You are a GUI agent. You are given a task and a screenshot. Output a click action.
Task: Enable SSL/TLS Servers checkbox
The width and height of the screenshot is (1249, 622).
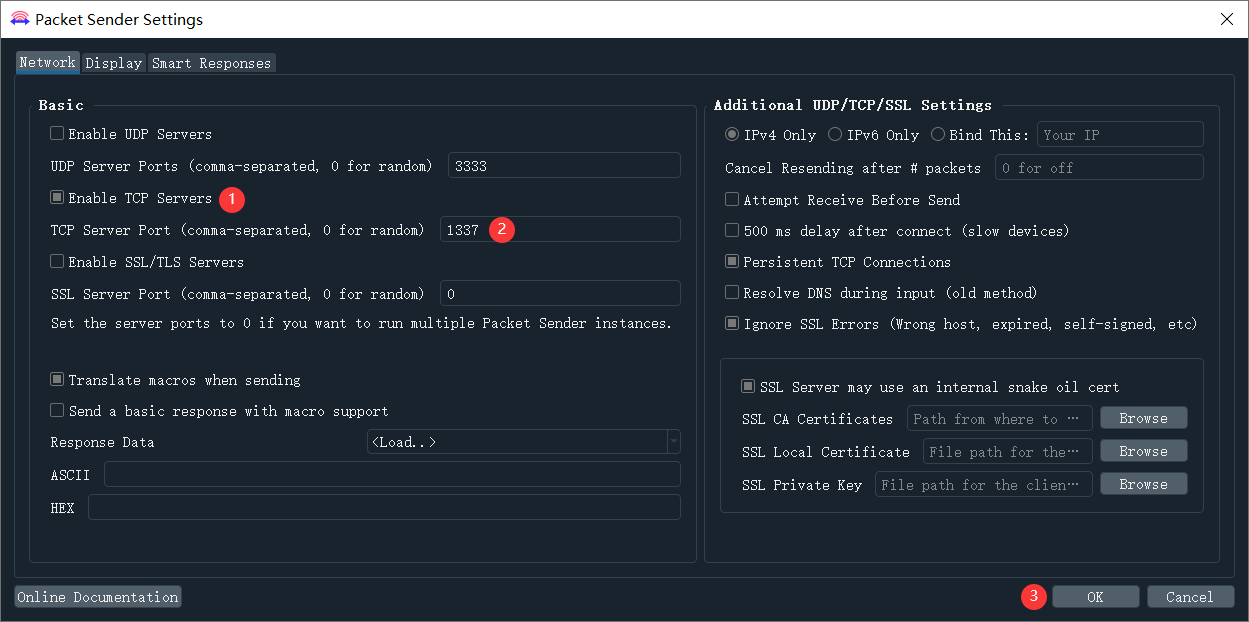coord(57,262)
